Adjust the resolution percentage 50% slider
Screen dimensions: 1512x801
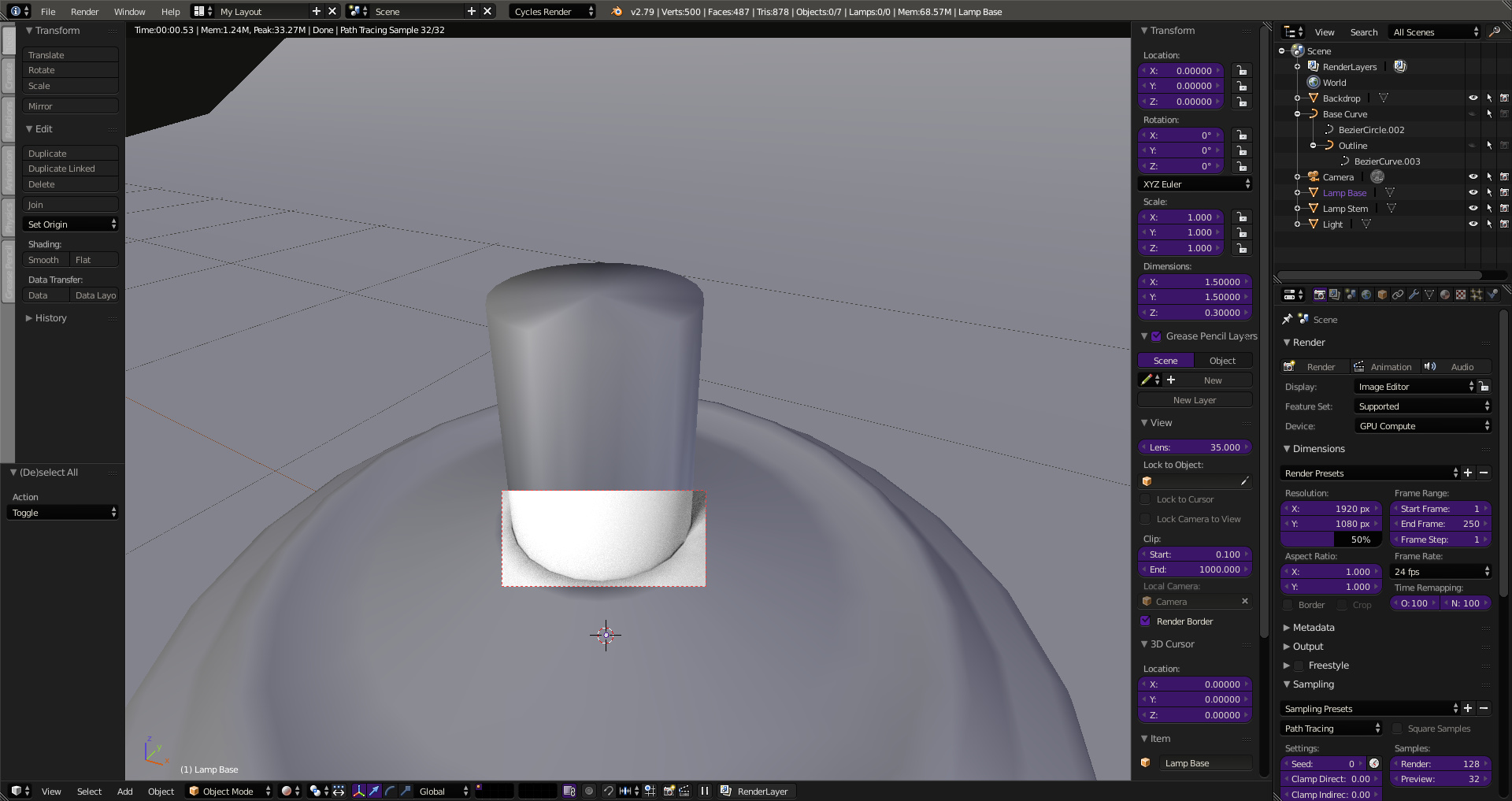1331,540
